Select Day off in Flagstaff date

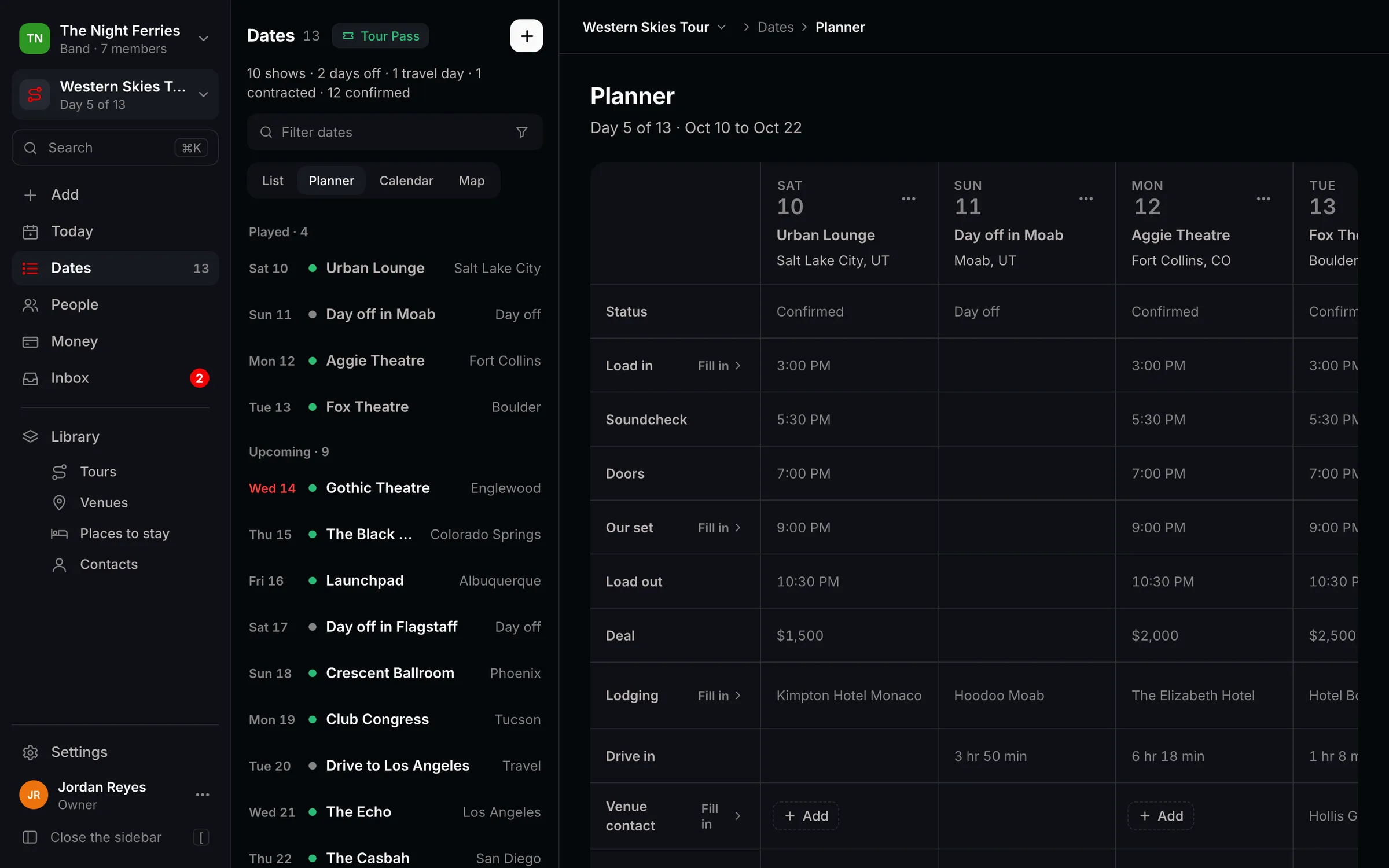click(x=395, y=627)
